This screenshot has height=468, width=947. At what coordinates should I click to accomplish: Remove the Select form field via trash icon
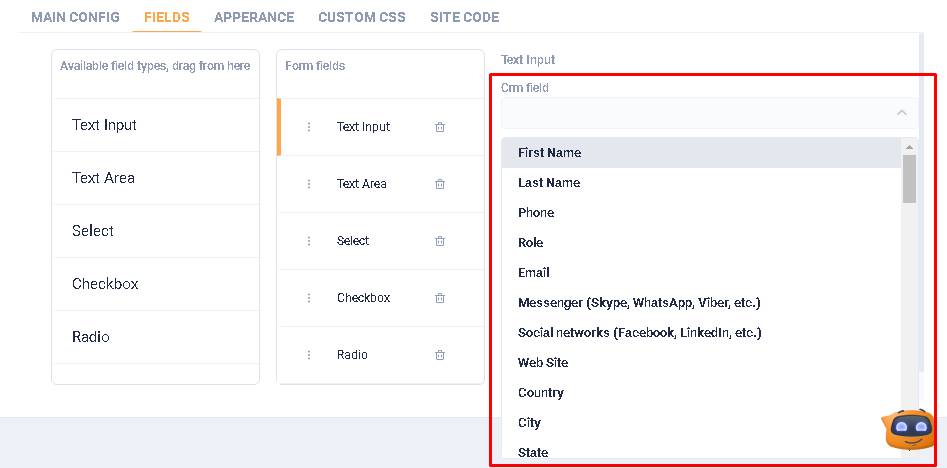coord(440,241)
